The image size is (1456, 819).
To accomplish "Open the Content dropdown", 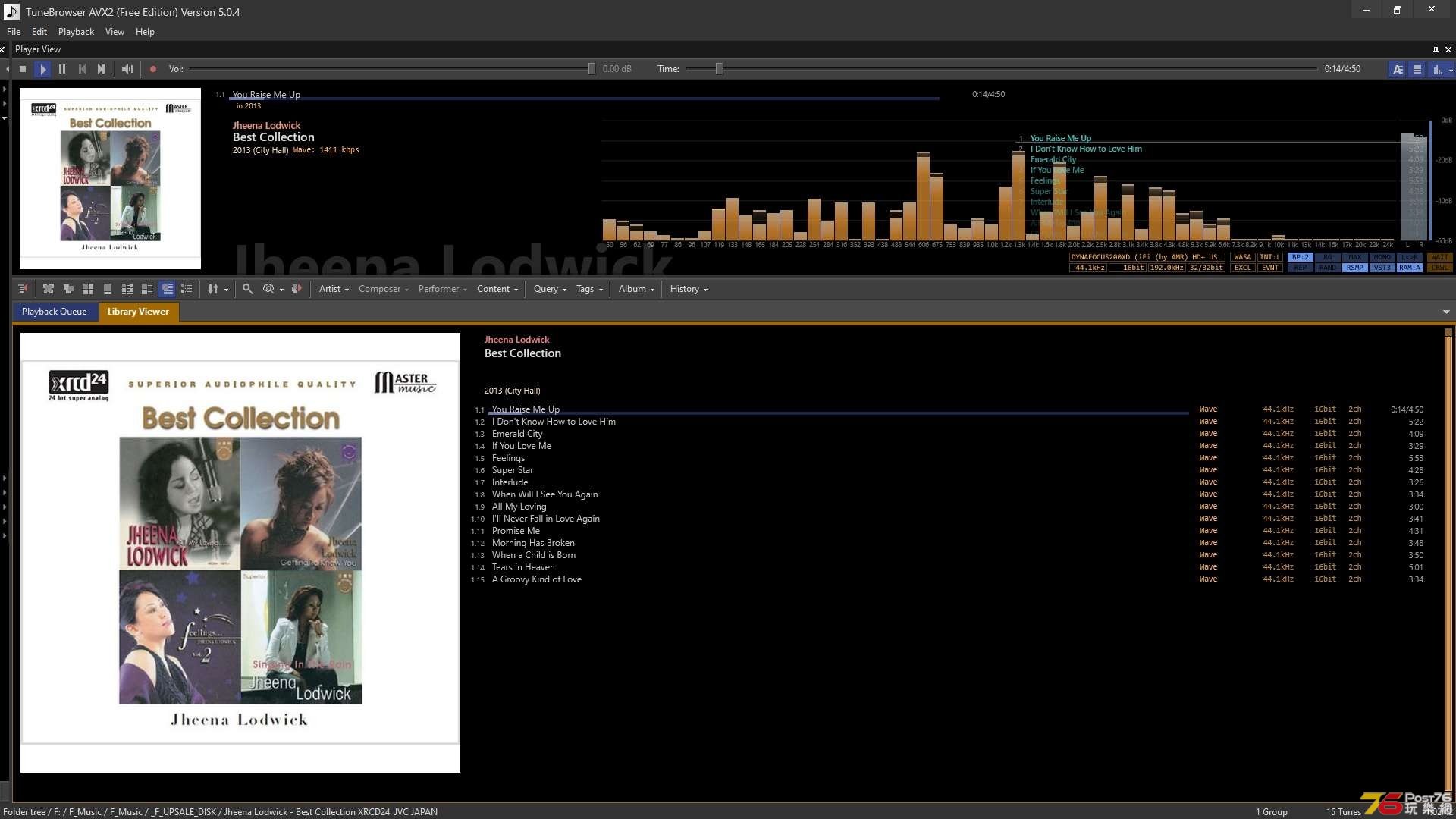I will click(497, 289).
